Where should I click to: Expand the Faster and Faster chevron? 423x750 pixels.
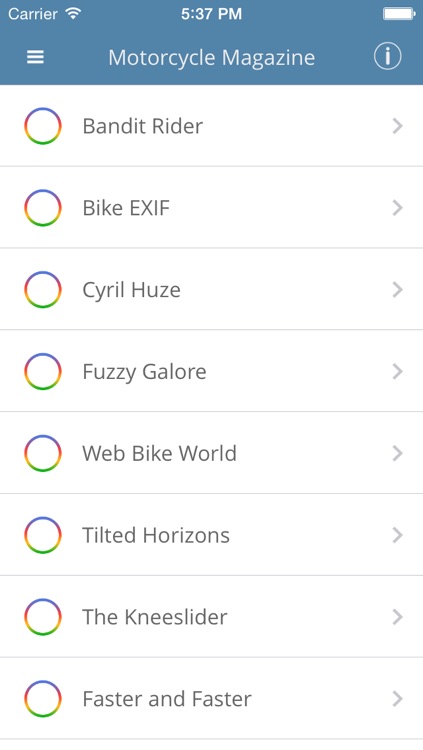(x=397, y=698)
